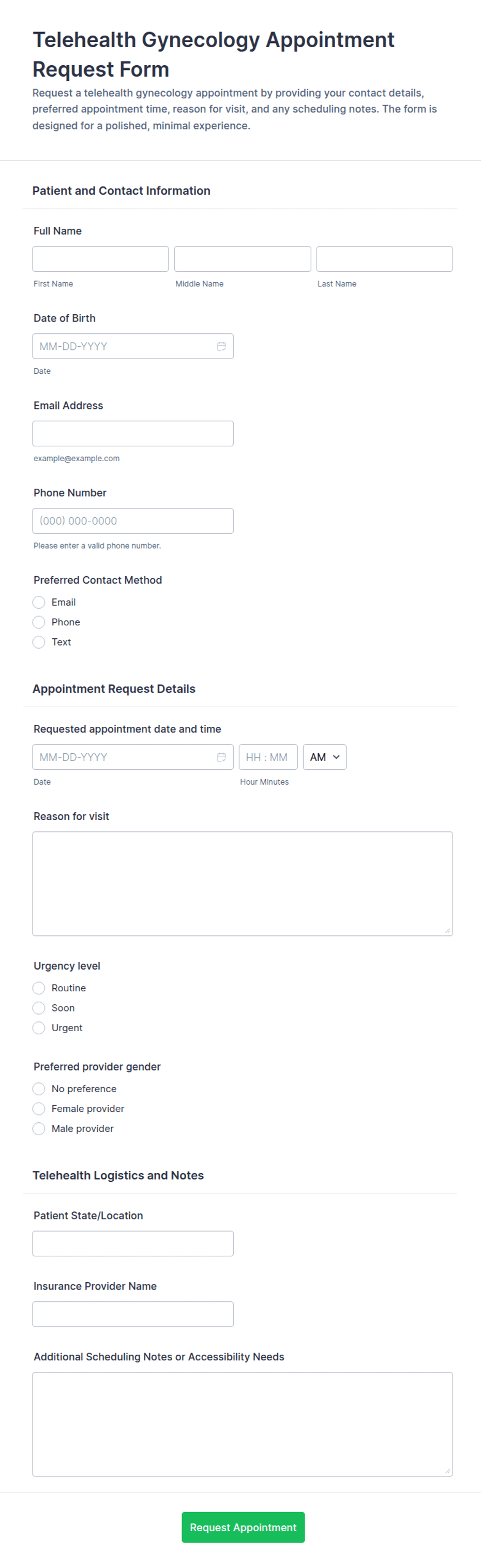Screen dimensions: 481x1568
Task: Choose No preference for provider gender
Action: [39, 1089]
